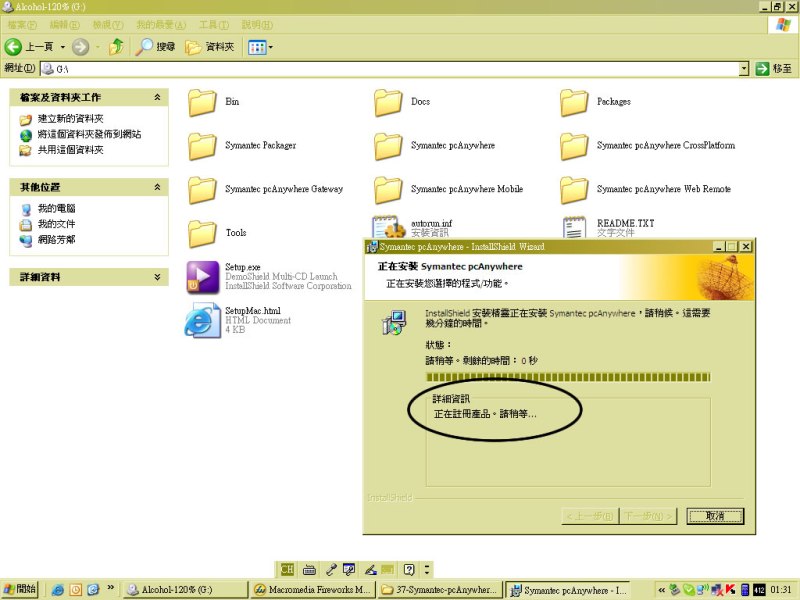Open the 工具(T) menu
800x600 pixels.
[214, 24]
